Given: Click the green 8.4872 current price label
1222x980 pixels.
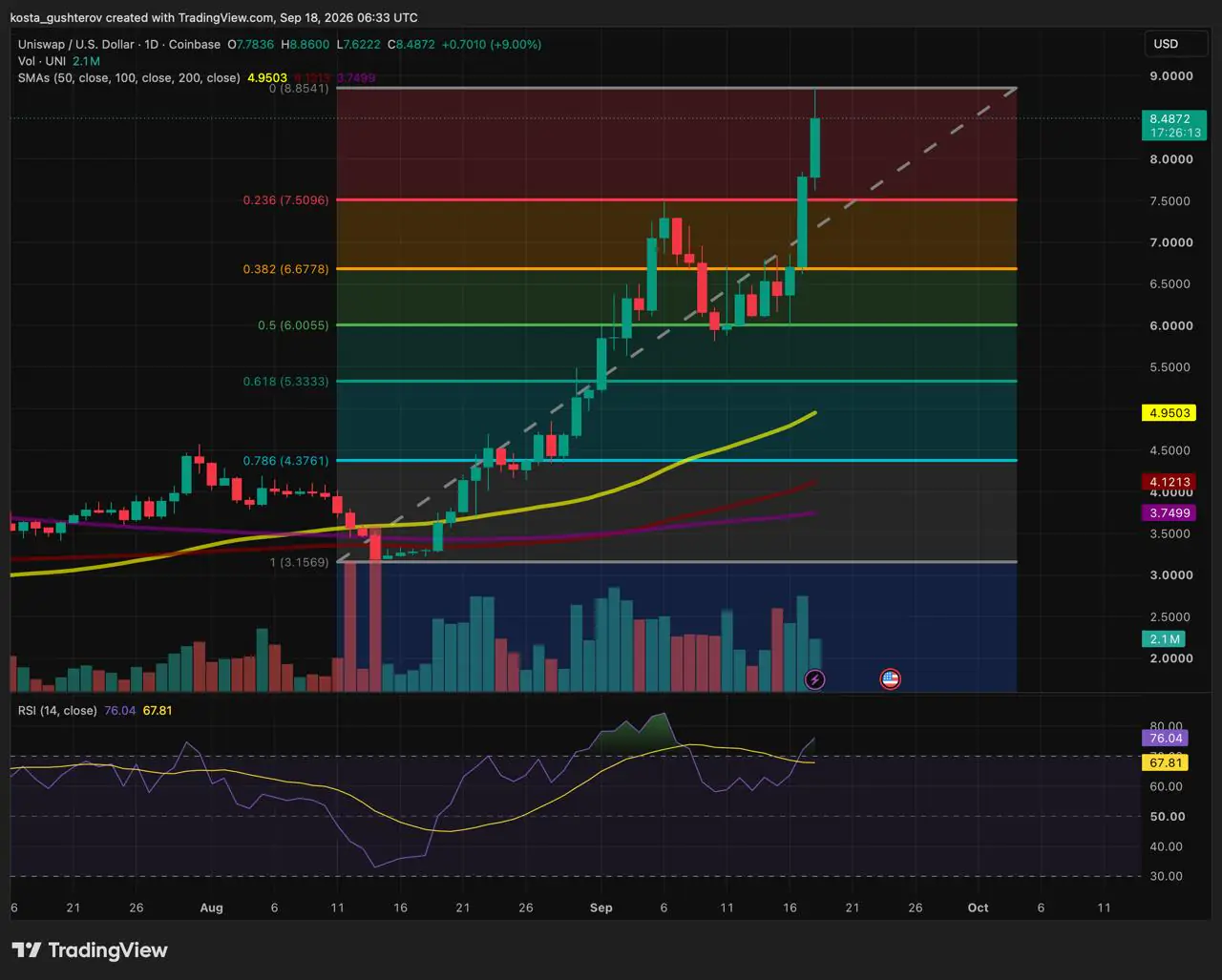Looking at the screenshot, I should coord(1169,126).
